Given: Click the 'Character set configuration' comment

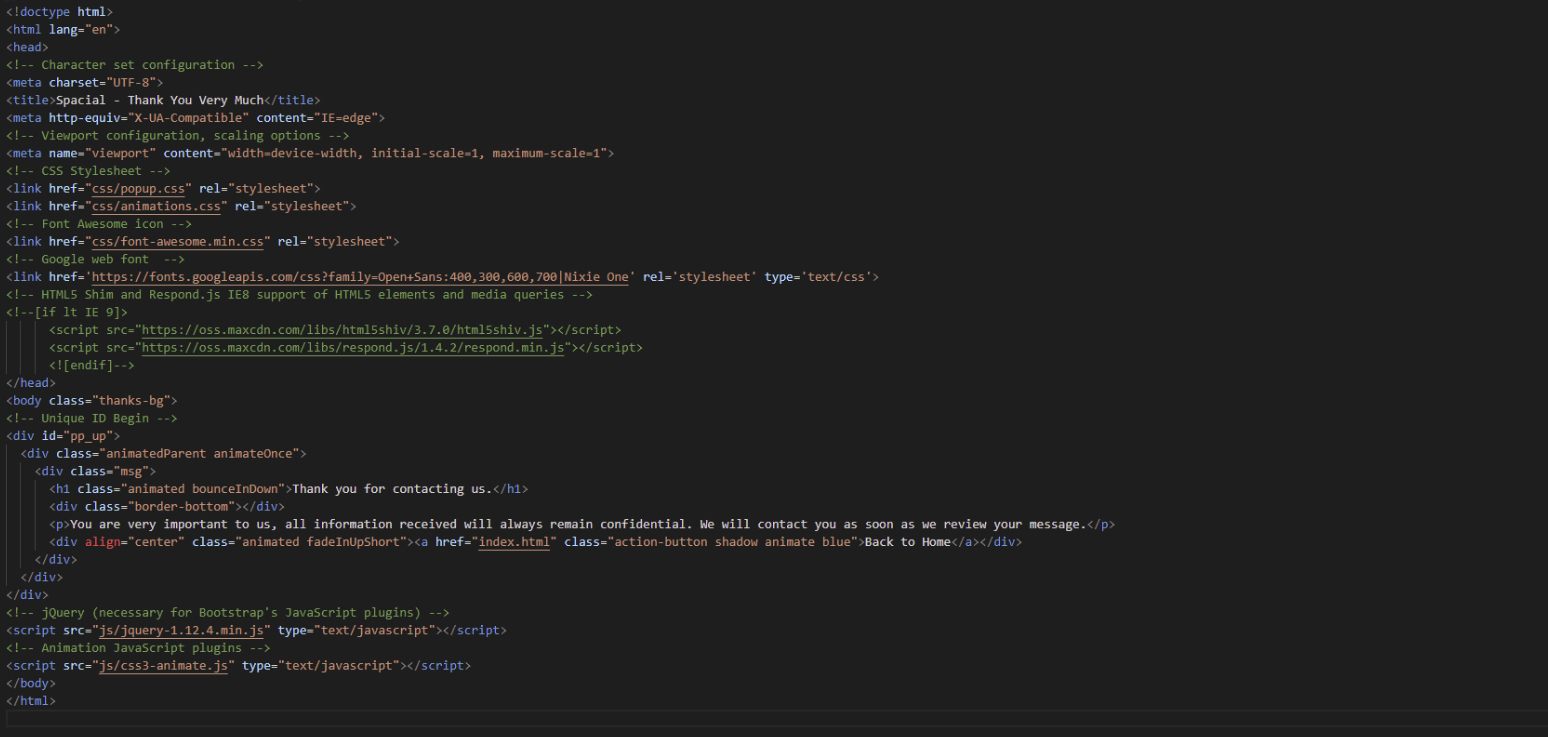Looking at the screenshot, I should pos(134,65).
